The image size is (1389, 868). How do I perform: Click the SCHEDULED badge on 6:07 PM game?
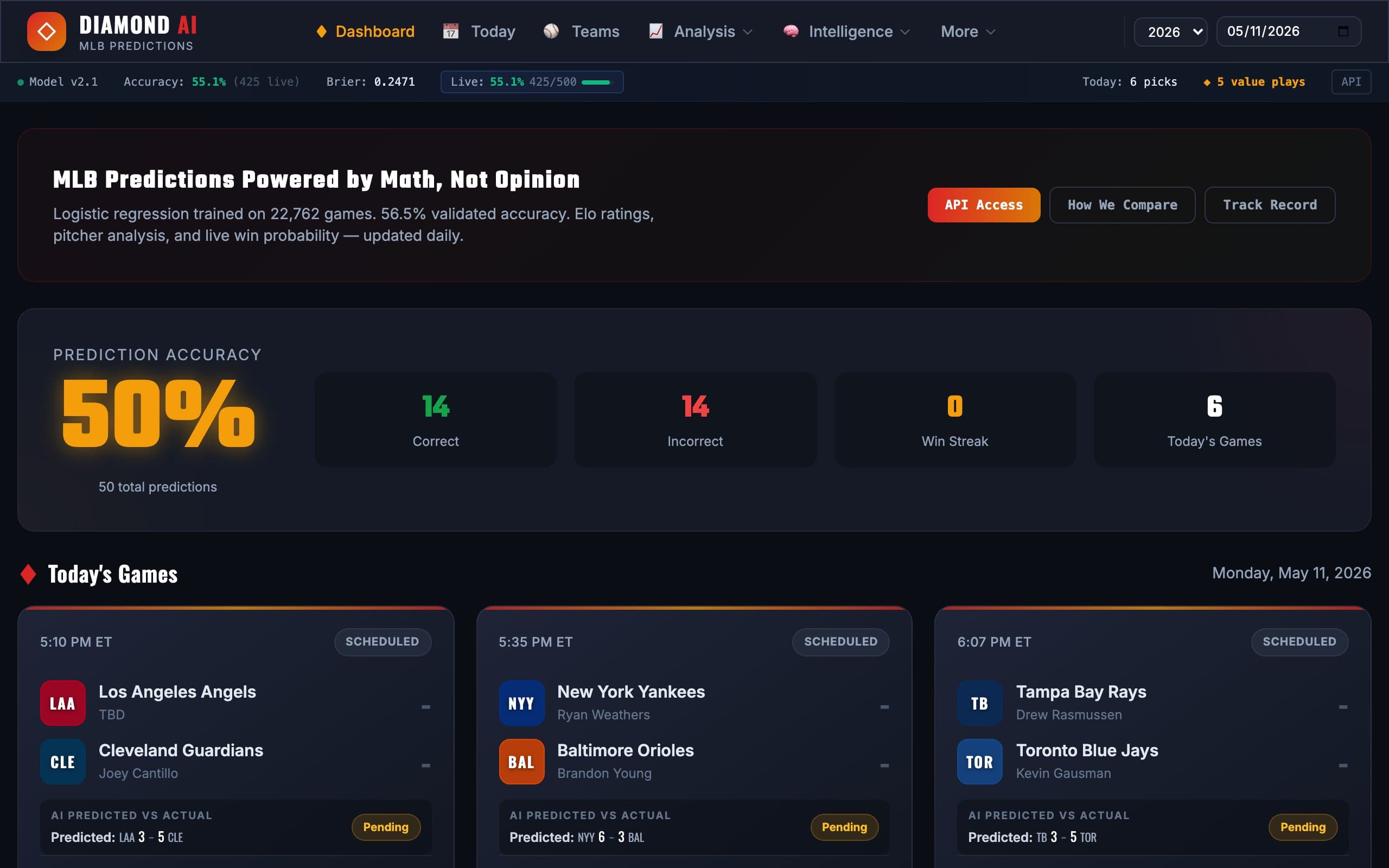(x=1299, y=642)
